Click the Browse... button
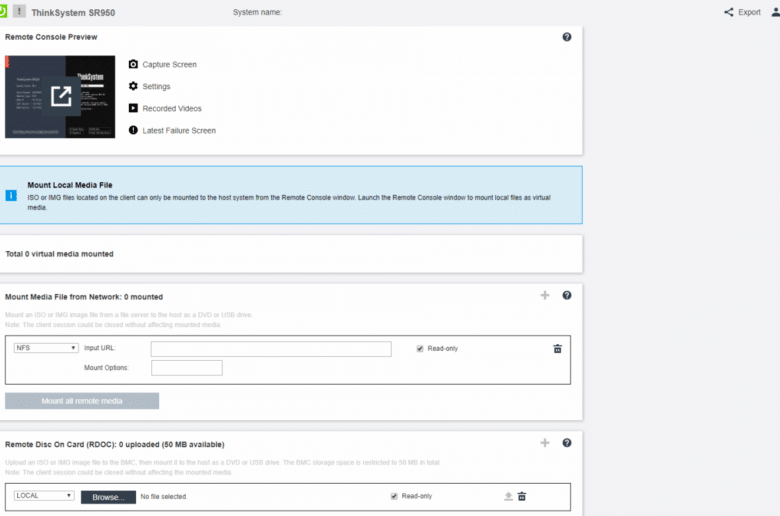This screenshot has width=780, height=516. 108,497
